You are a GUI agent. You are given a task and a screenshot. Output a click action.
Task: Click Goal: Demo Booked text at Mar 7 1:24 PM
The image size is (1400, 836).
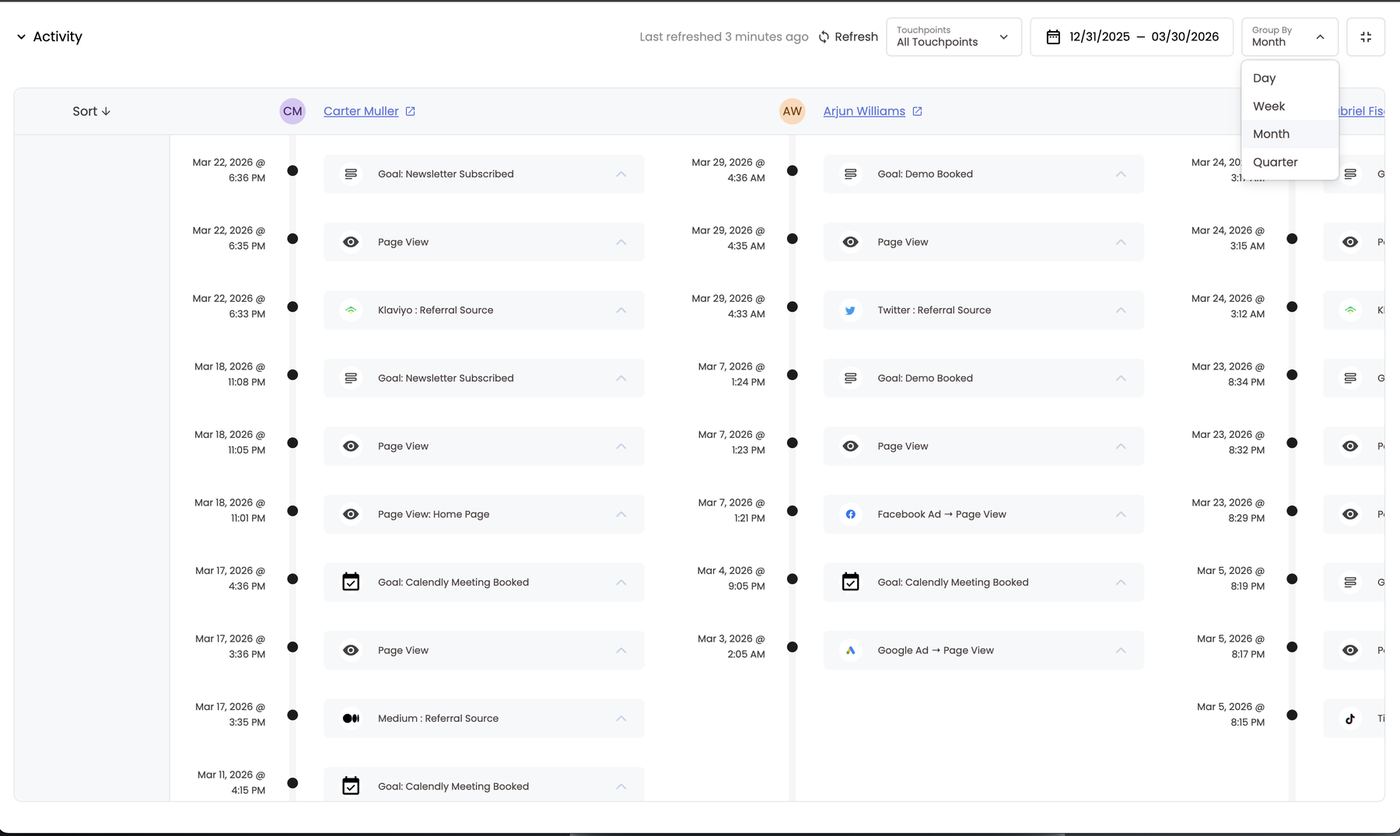[x=925, y=378]
